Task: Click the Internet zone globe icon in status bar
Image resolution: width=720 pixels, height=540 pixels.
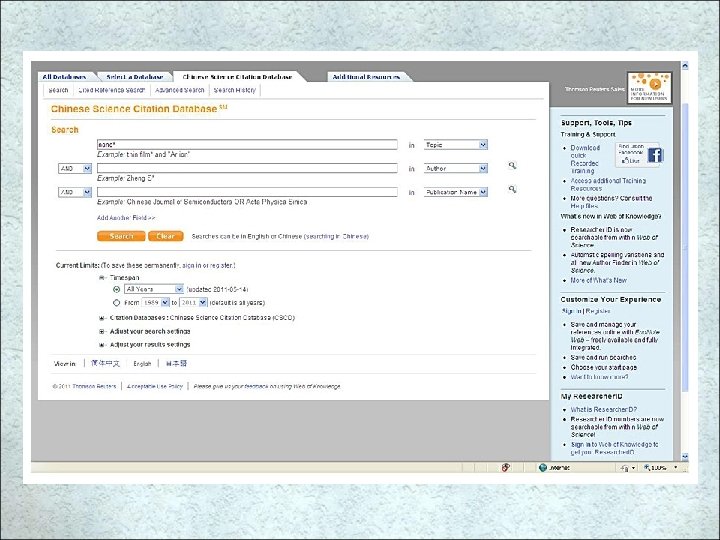Action: tap(543, 467)
